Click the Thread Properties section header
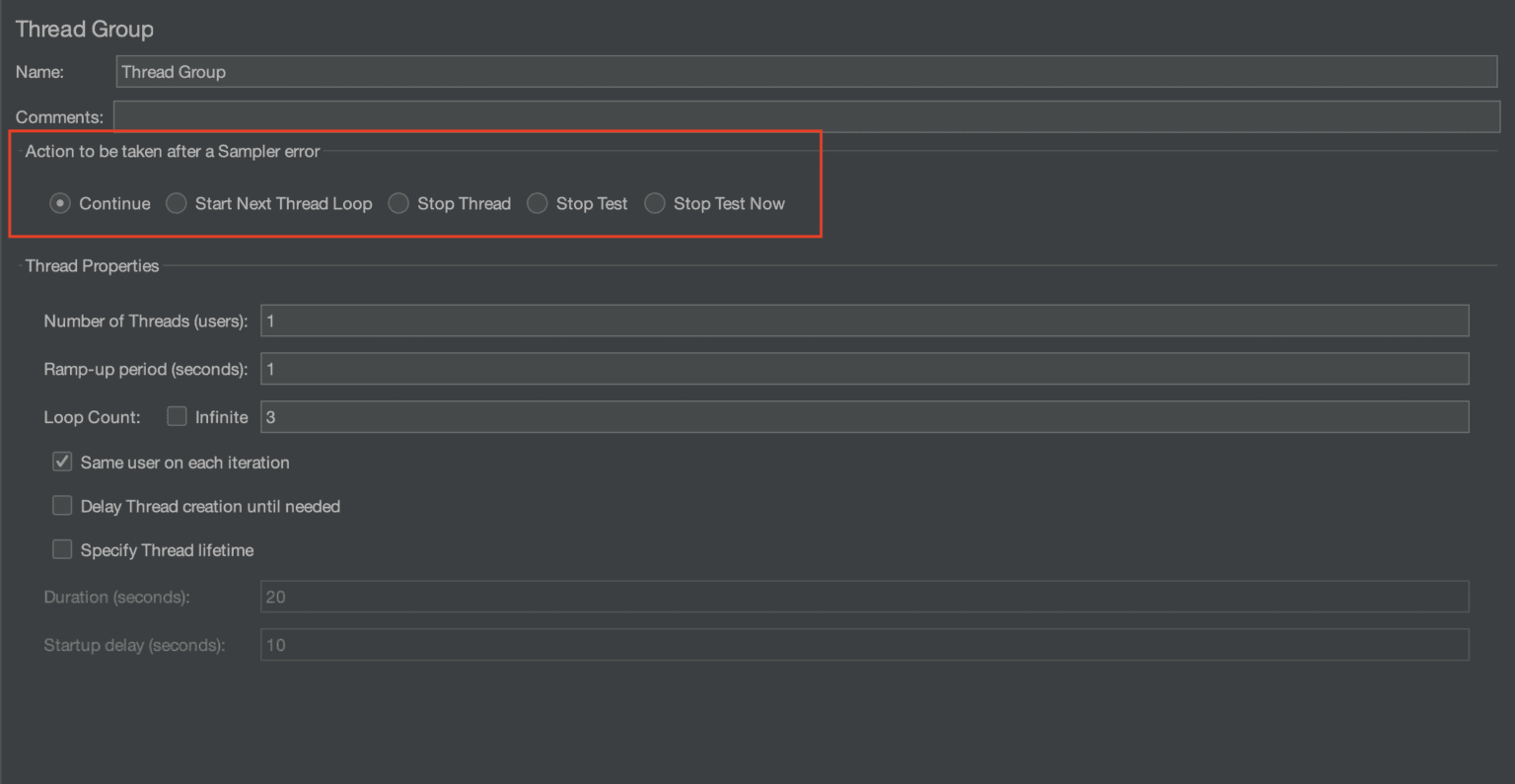 point(91,265)
